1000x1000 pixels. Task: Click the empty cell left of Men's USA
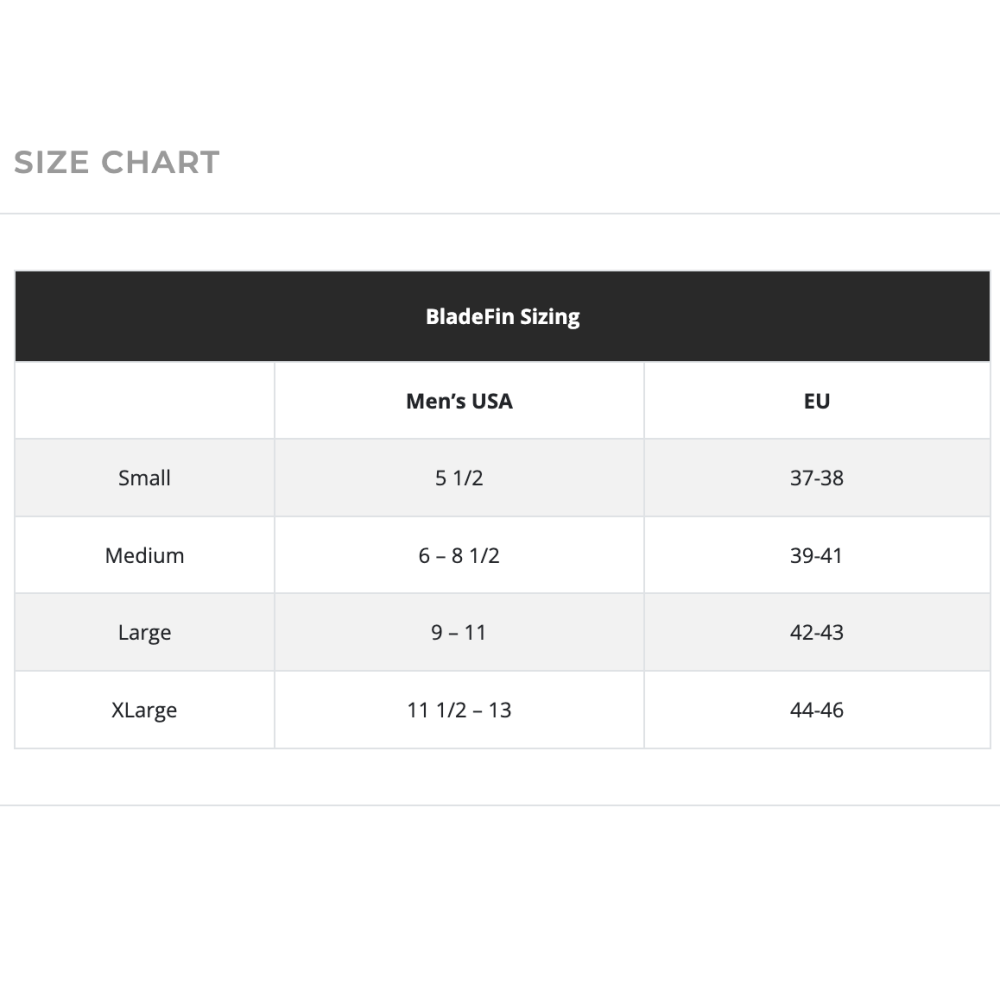point(144,401)
